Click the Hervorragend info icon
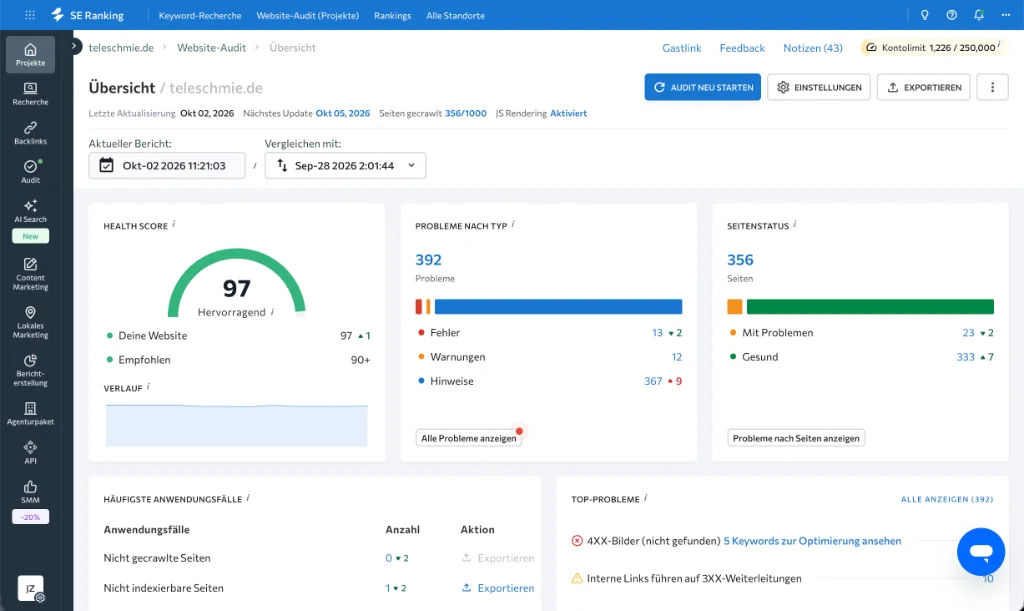Image resolution: width=1024 pixels, height=611 pixels. [x=272, y=311]
